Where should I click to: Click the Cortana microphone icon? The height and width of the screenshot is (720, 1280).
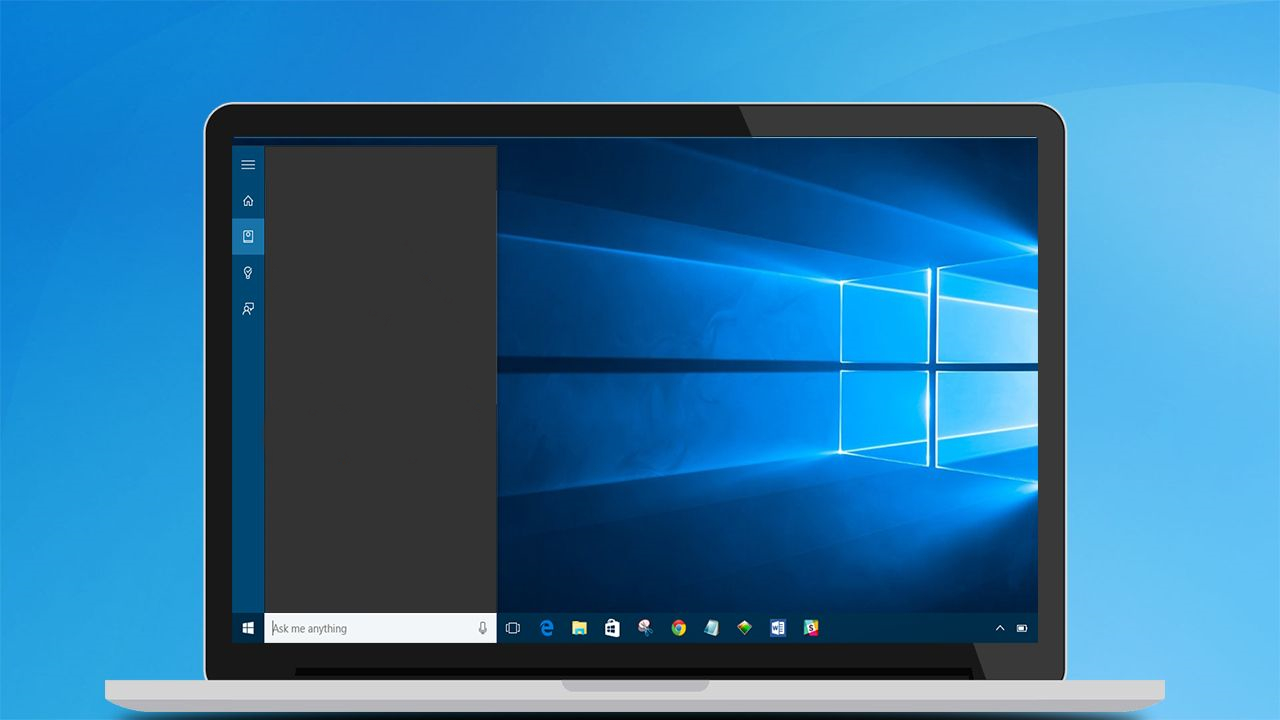click(483, 628)
